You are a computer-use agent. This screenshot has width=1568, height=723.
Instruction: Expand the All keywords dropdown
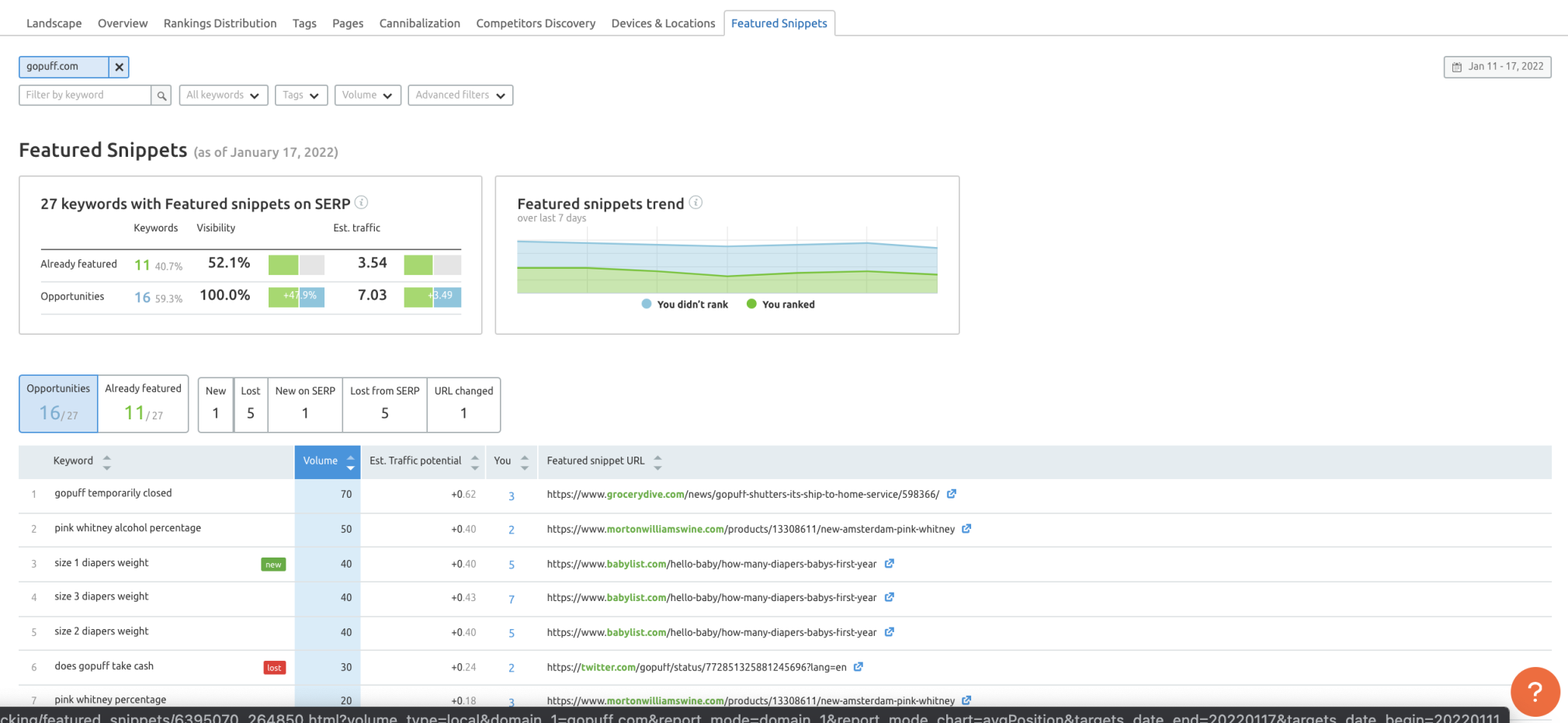(x=224, y=96)
